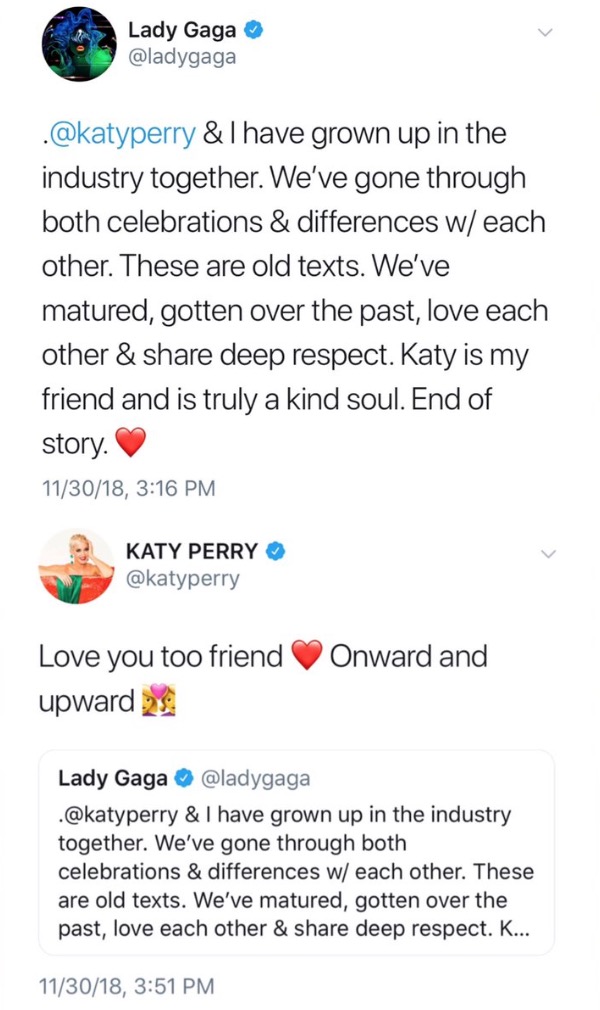
Task: Open Lady Gaga's profile avatar
Action: coord(79,44)
